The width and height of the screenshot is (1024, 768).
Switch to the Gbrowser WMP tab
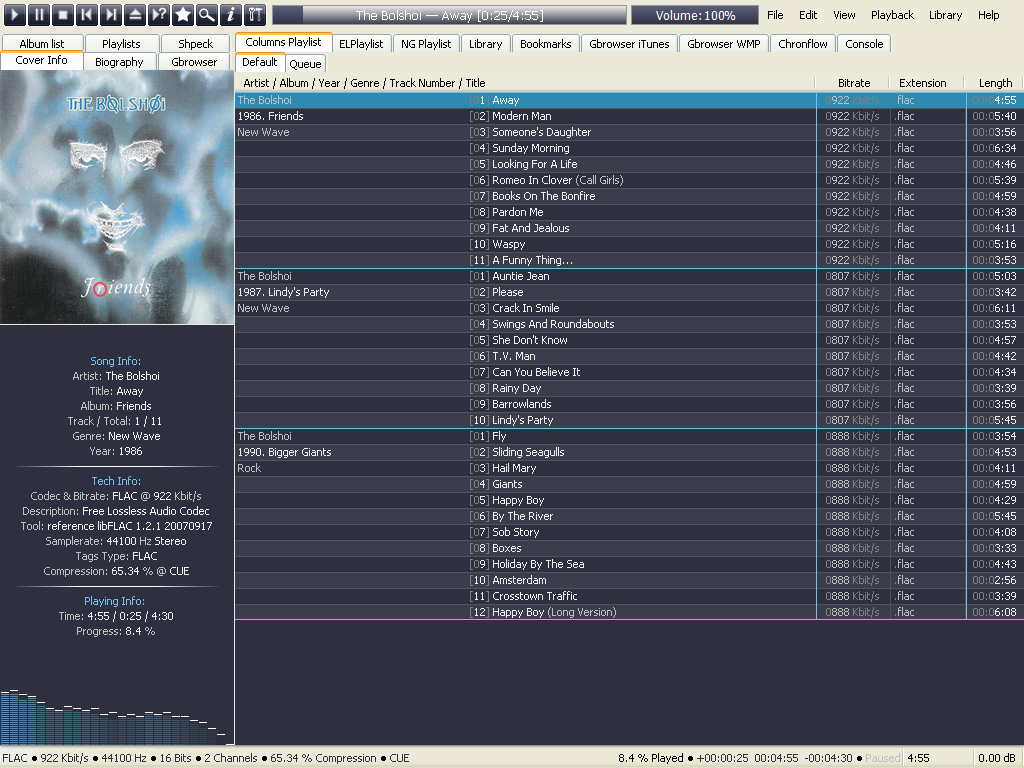(724, 44)
